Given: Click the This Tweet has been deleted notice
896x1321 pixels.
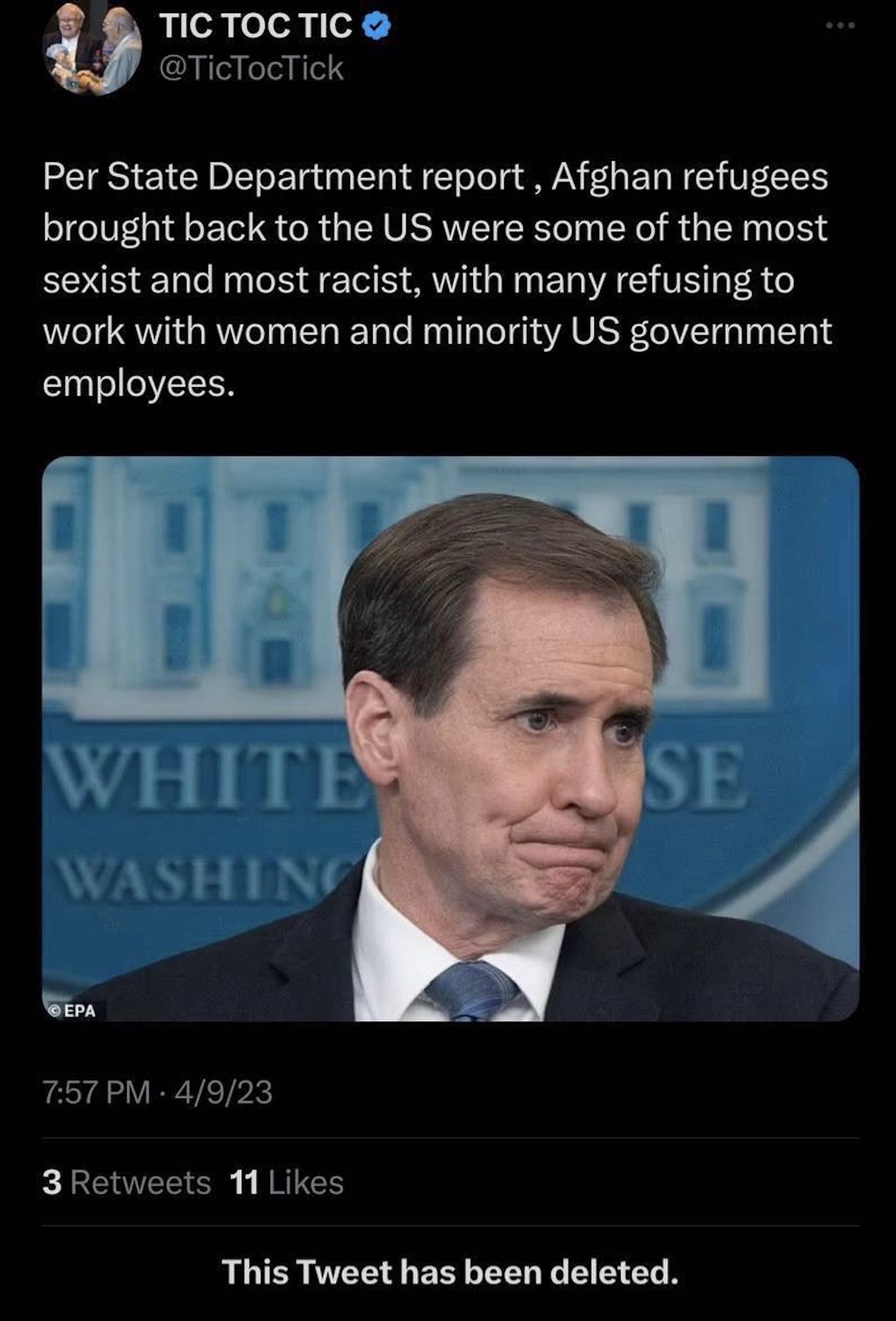Looking at the screenshot, I should point(450,1271).
